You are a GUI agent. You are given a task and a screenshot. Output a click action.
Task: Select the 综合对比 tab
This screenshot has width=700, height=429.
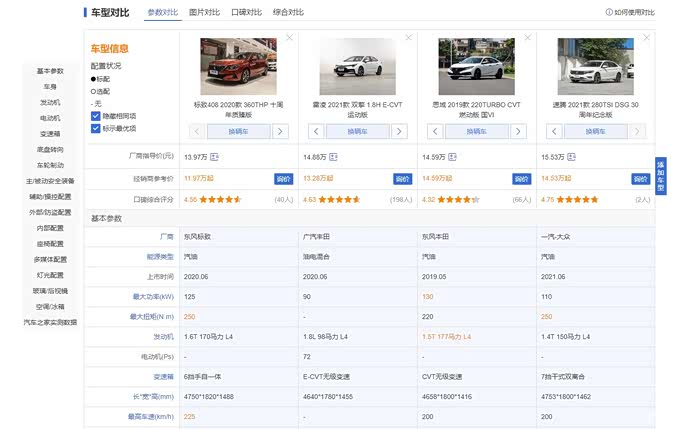click(288, 12)
